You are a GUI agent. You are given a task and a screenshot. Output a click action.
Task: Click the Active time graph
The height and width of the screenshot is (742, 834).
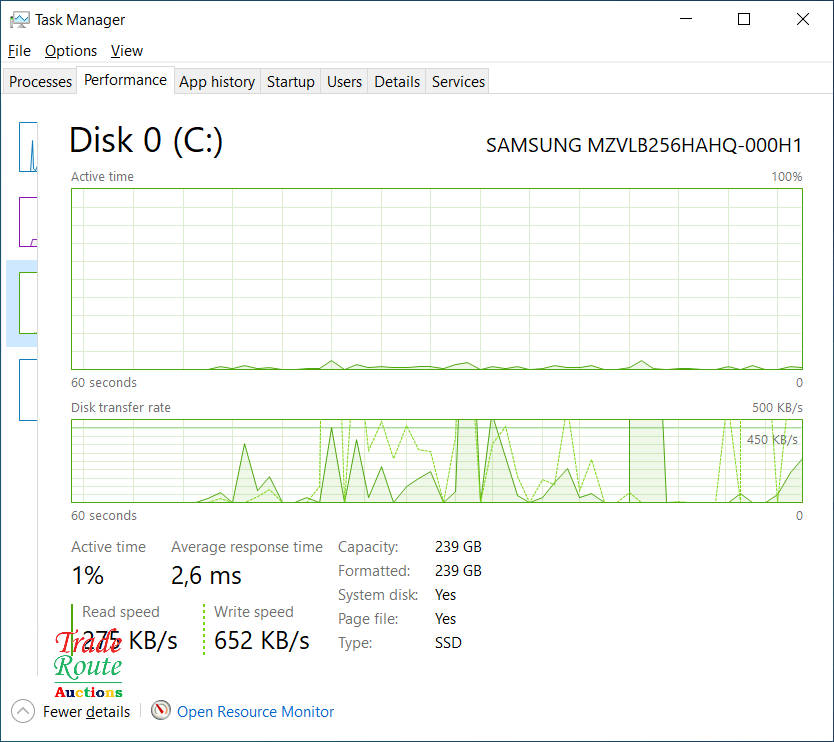pos(436,279)
